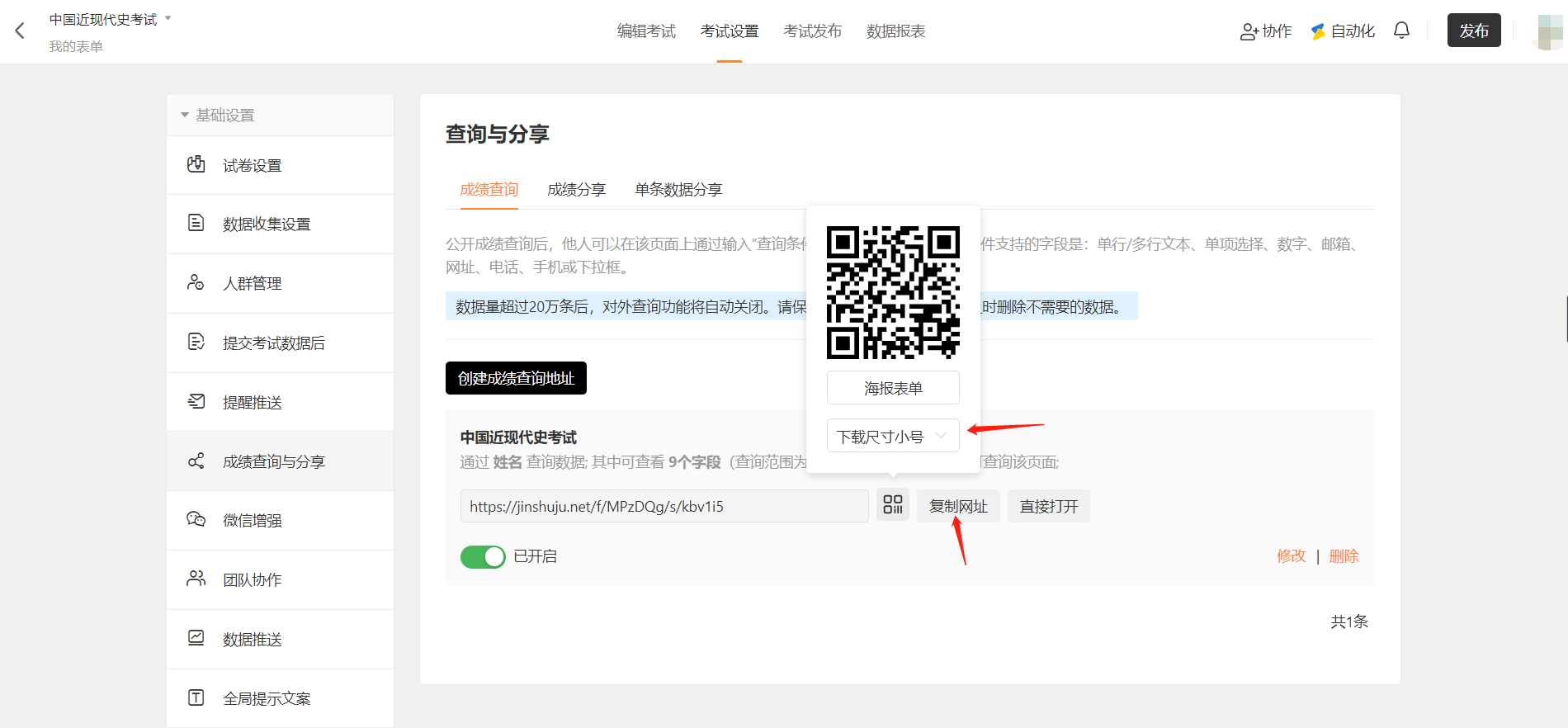The image size is (1568, 728).
Task: Select the 单条数据分享 sub-tab
Action: [x=678, y=190]
